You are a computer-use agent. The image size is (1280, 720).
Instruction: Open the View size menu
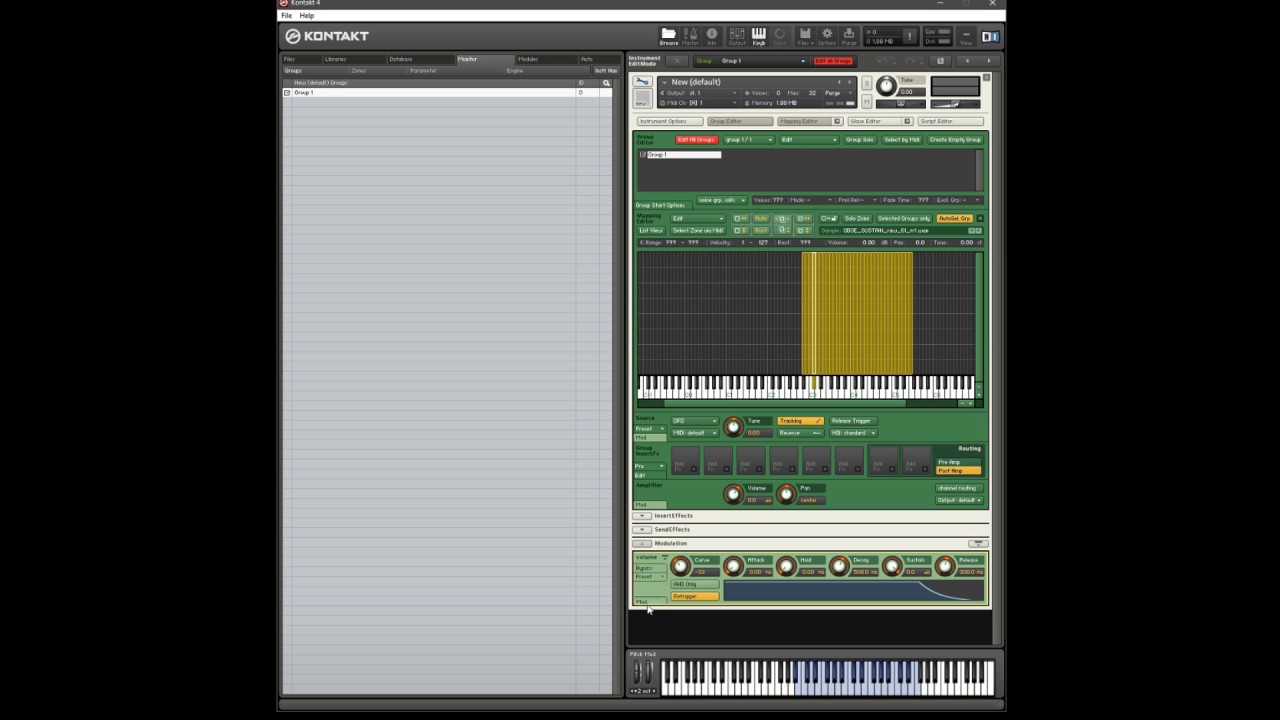[966, 36]
